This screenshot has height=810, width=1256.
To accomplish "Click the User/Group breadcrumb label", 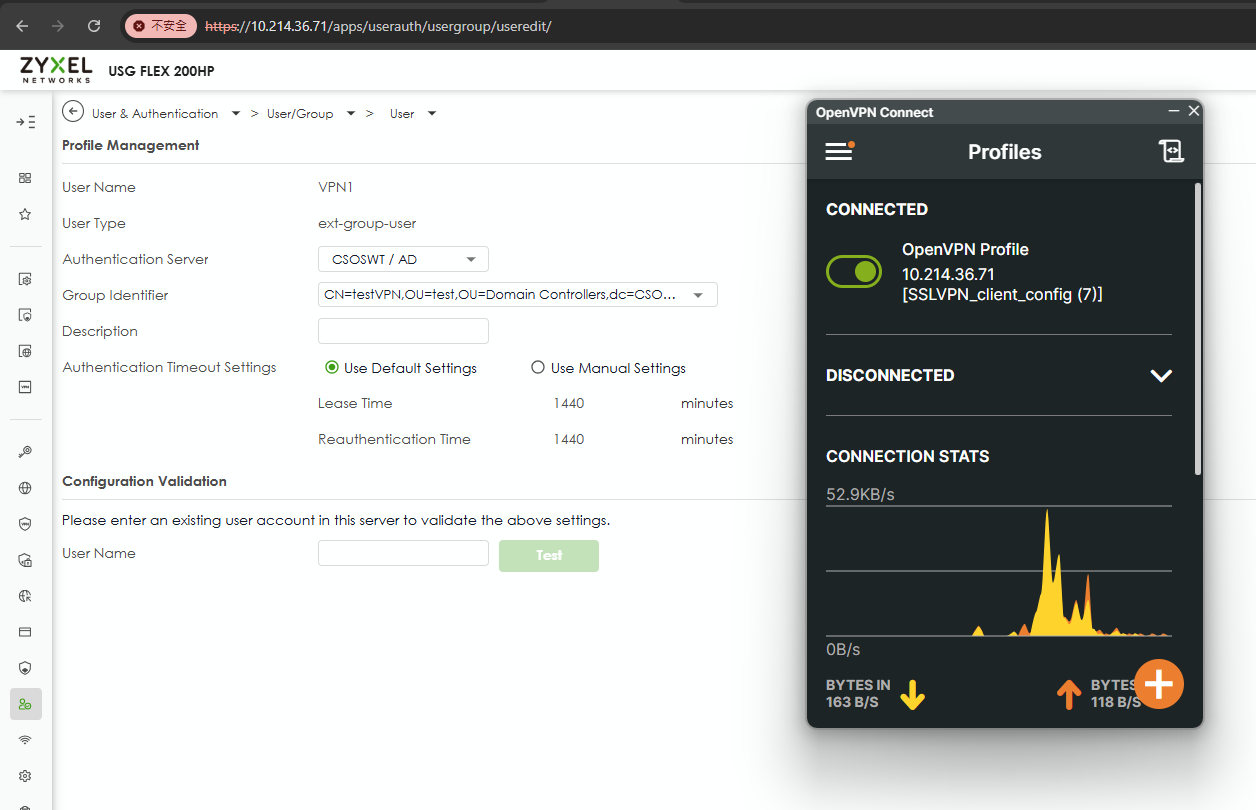I will [300, 114].
